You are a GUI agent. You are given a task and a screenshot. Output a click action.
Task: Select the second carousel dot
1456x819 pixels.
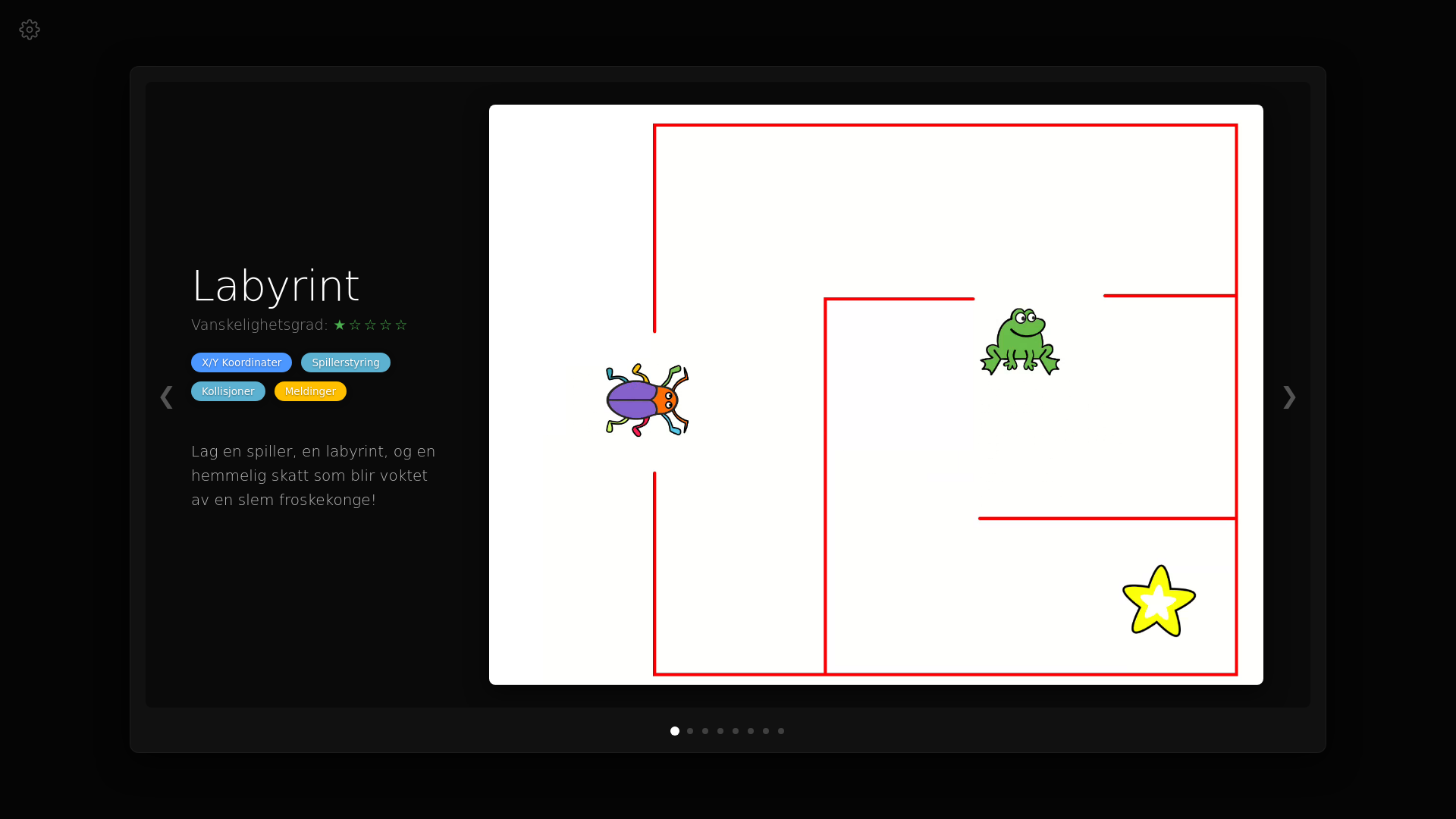690,731
